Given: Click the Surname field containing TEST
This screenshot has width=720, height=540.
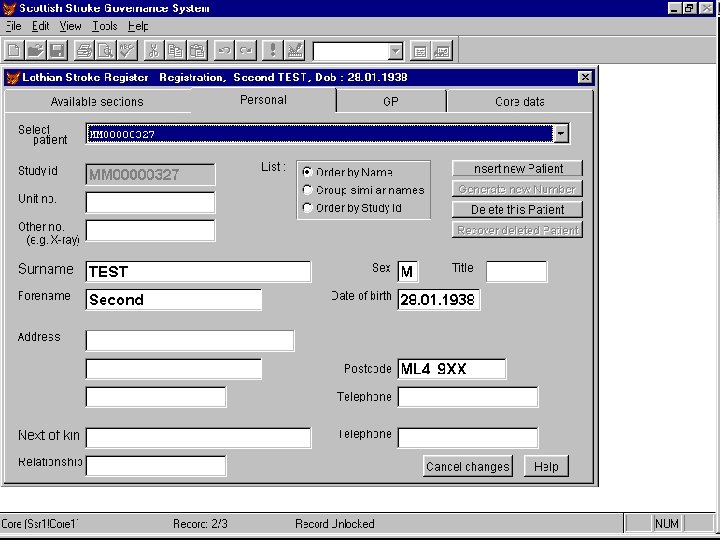Looking at the screenshot, I should pyautogui.click(x=198, y=271).
